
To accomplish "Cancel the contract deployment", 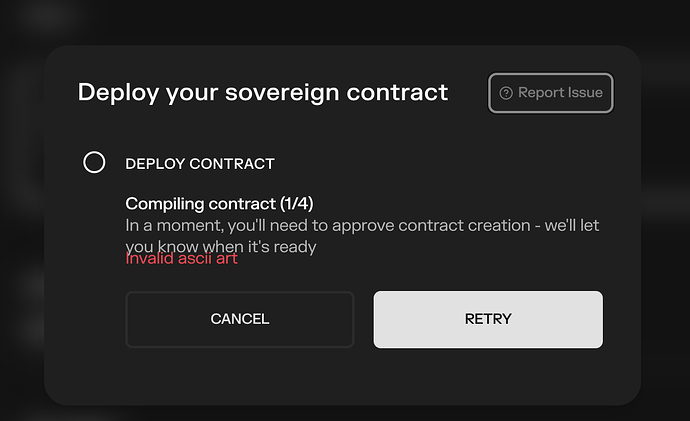I will [240, 319].
